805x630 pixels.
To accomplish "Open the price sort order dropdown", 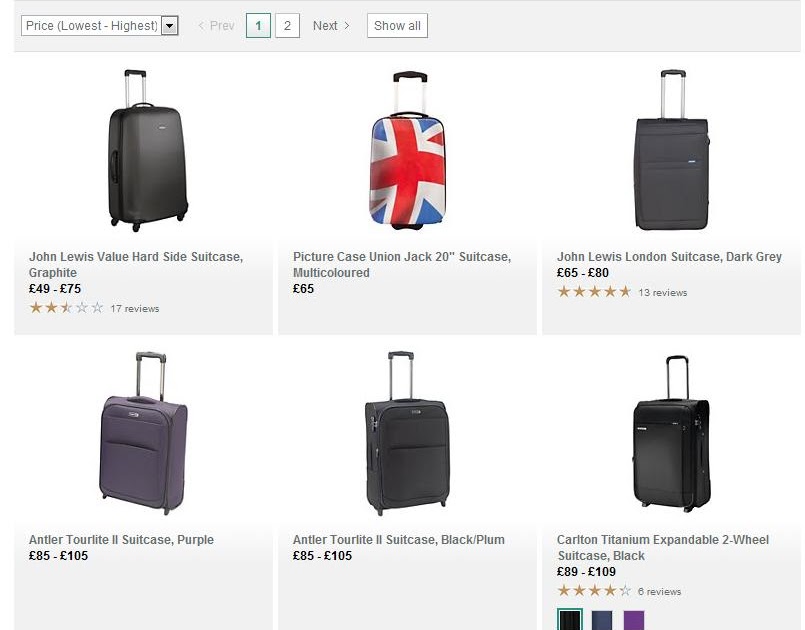I will [99, 26].
